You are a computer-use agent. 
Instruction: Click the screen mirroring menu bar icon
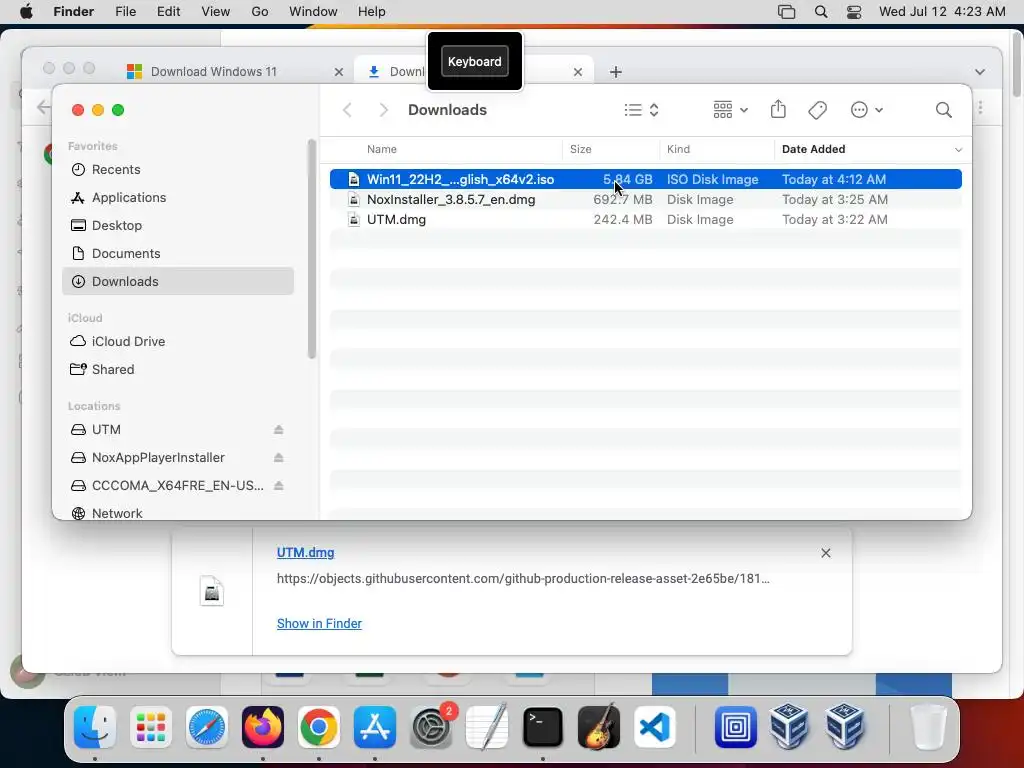click(x=786, y=12)
